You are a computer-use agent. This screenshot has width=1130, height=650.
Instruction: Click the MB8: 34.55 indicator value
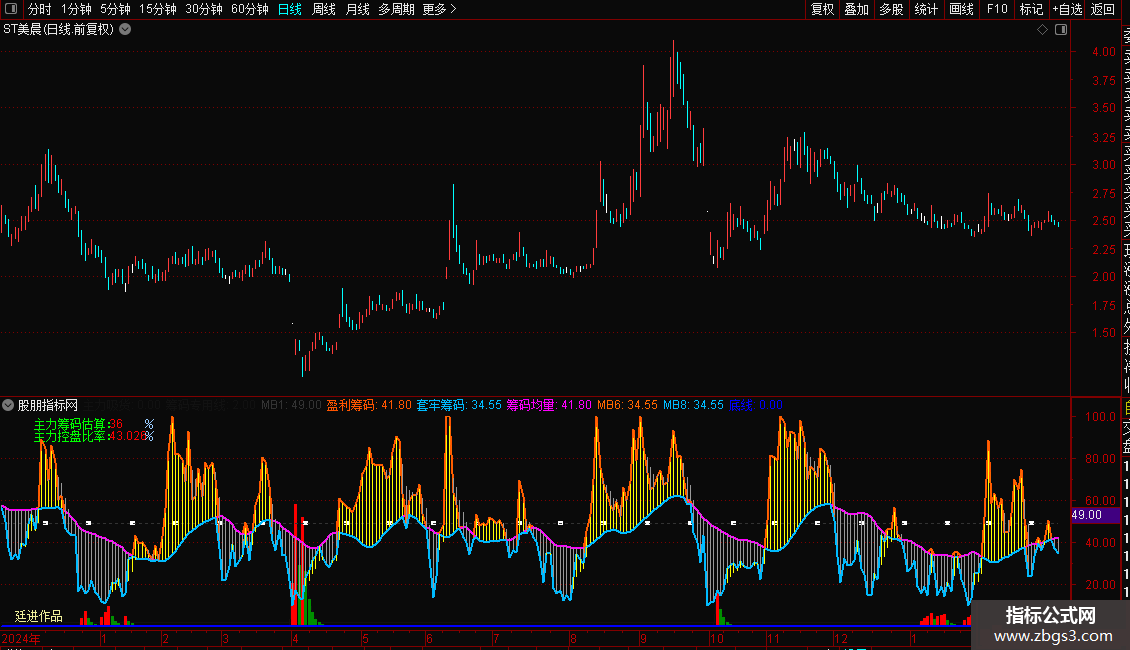point(693,405)
